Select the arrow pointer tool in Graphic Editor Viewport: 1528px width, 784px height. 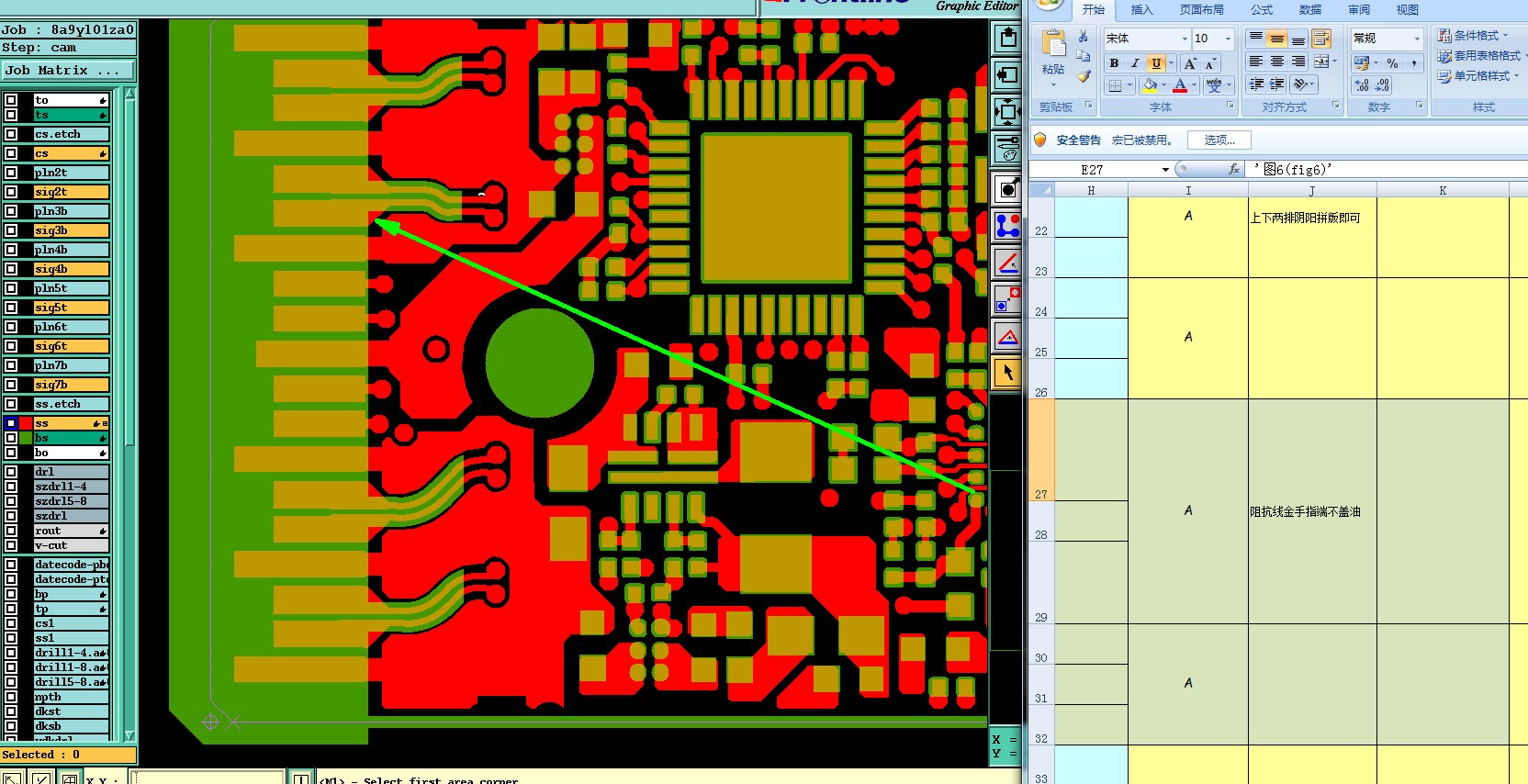[x=1007, y=374]
